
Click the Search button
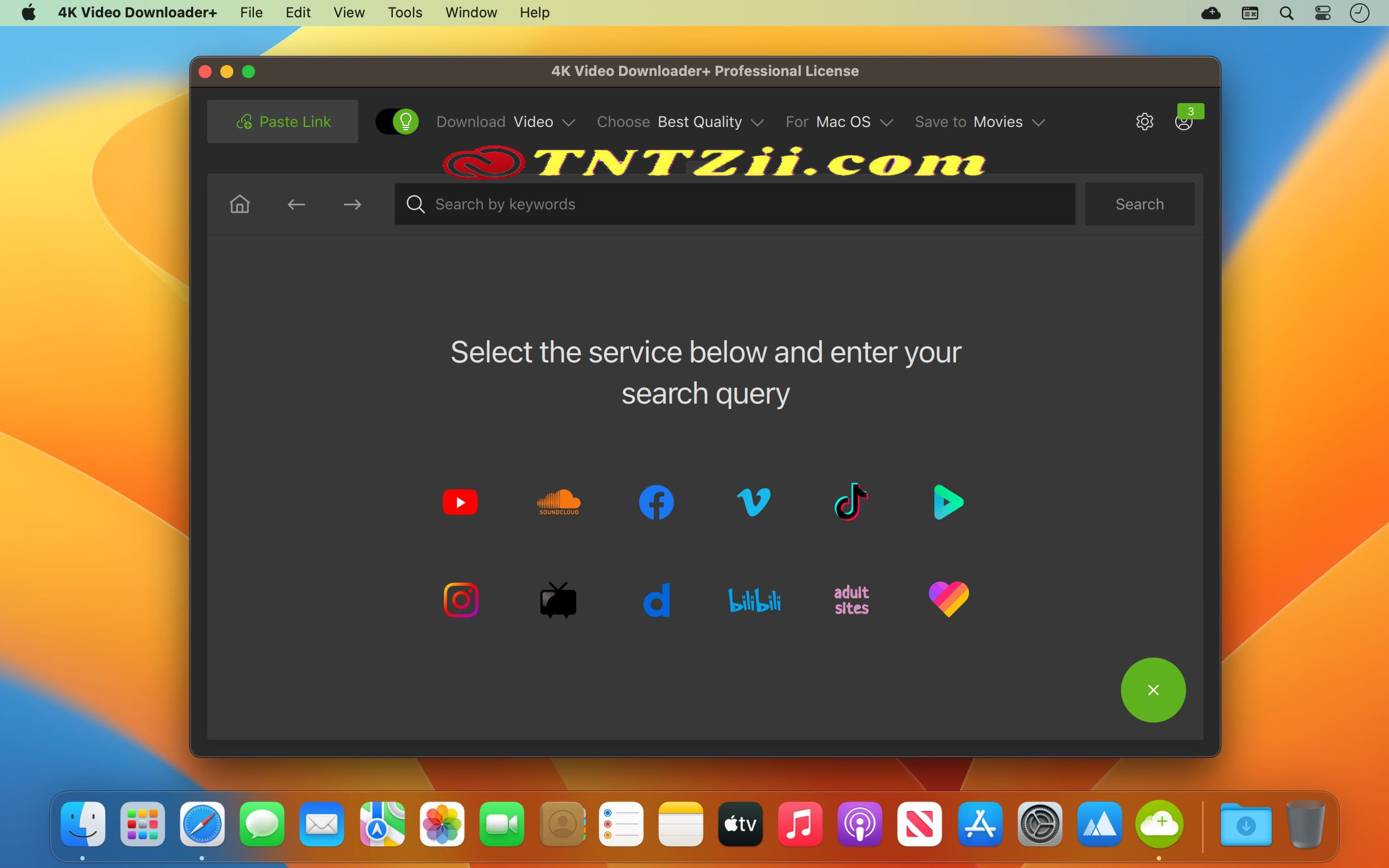tap(1140, 204)
